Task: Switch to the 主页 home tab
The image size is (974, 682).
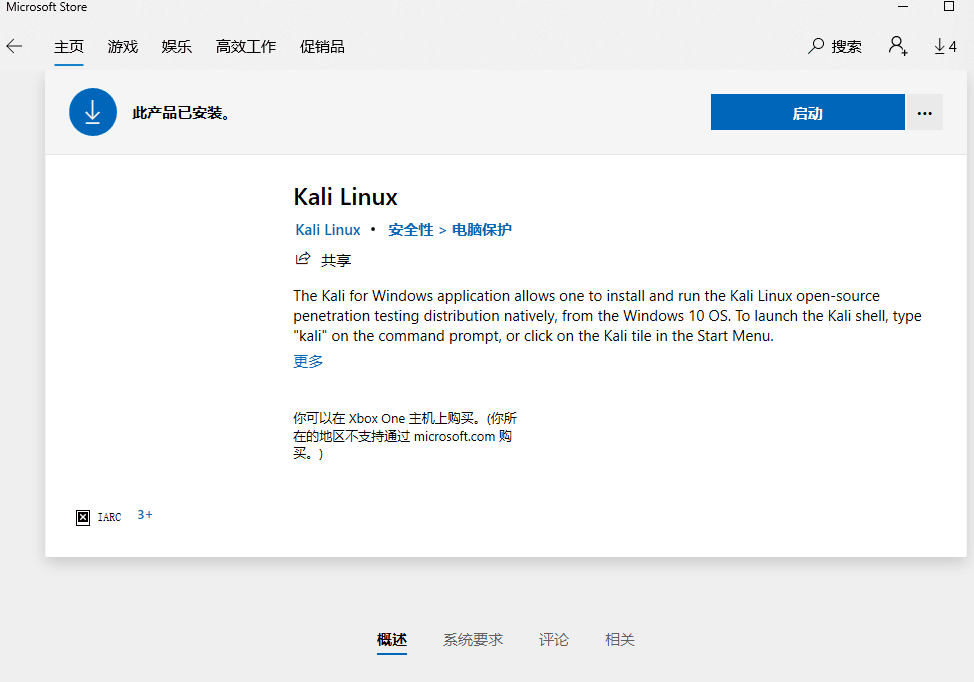Action: point(68,47)
